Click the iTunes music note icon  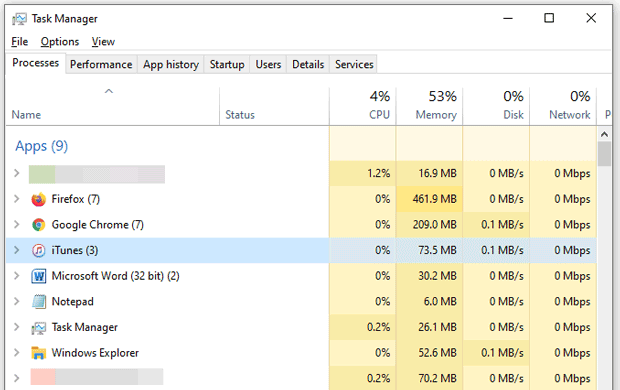38,250
